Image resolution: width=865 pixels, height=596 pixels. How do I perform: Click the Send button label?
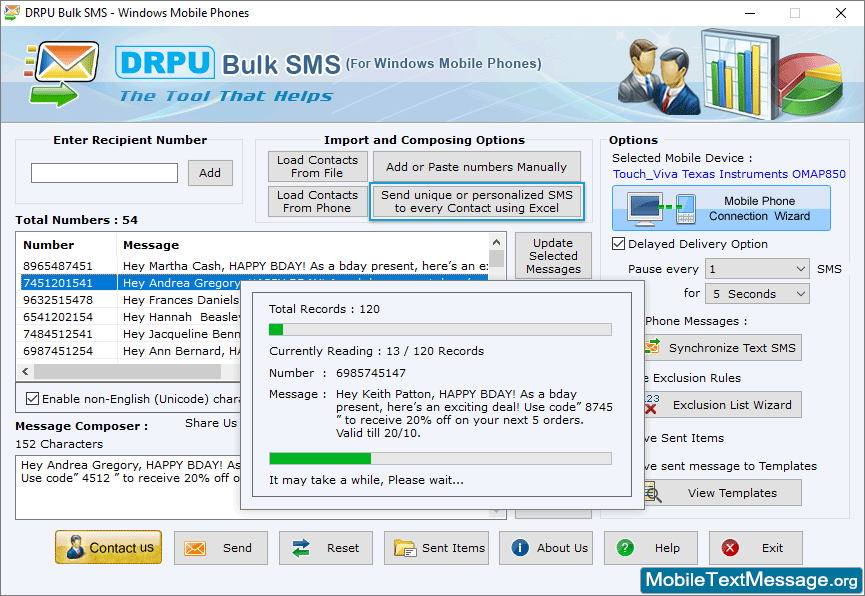pyautogui.click(x=237, y=548)
